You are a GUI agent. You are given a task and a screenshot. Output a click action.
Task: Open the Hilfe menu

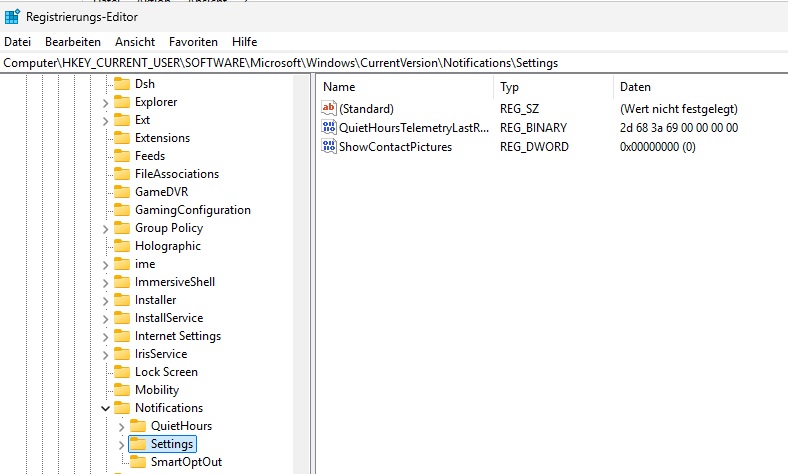pos(245,42)
